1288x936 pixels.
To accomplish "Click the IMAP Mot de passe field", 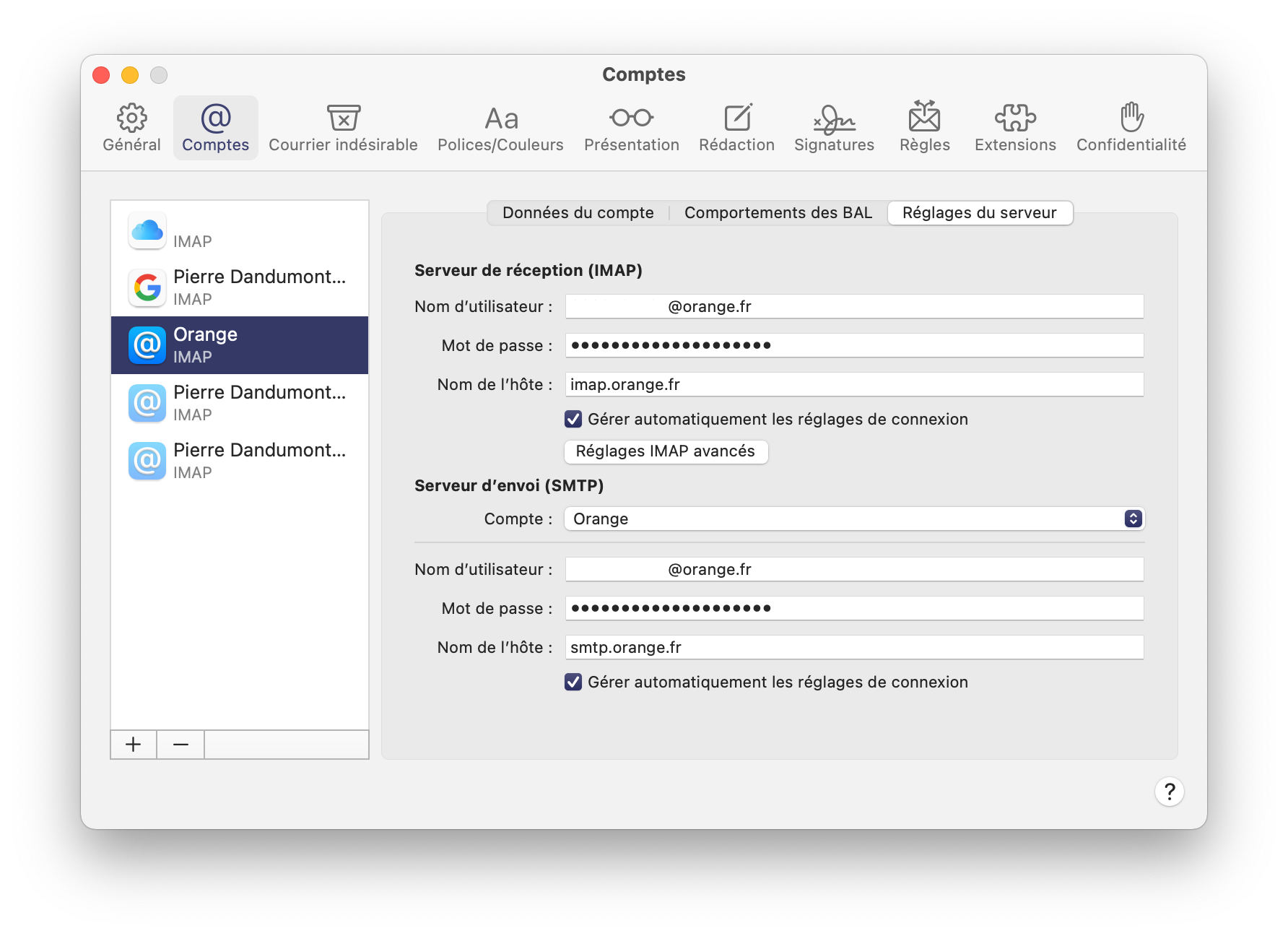I will click(855, 345).
